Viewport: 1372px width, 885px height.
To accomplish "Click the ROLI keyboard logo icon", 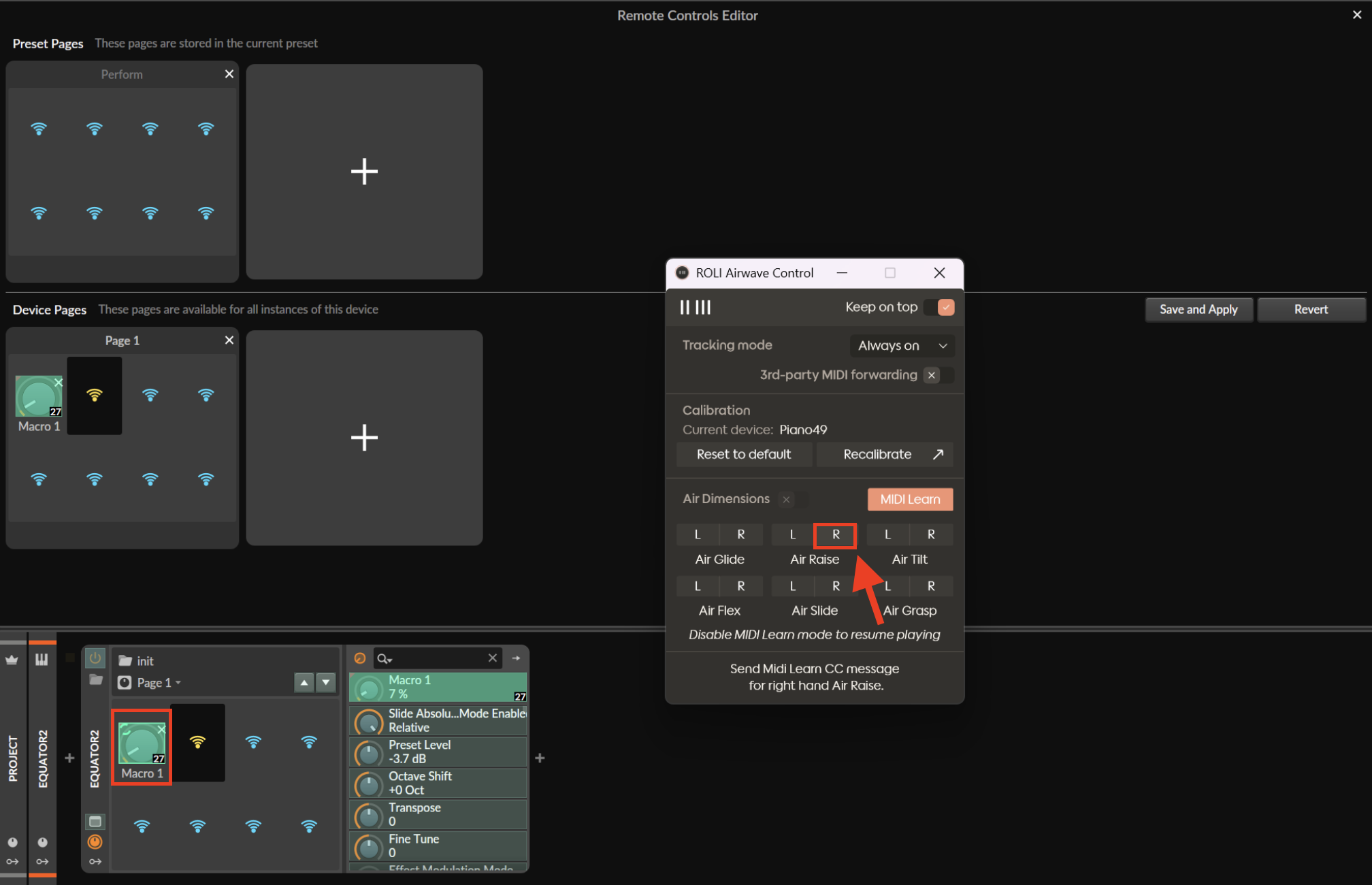I will click(695, 308).
